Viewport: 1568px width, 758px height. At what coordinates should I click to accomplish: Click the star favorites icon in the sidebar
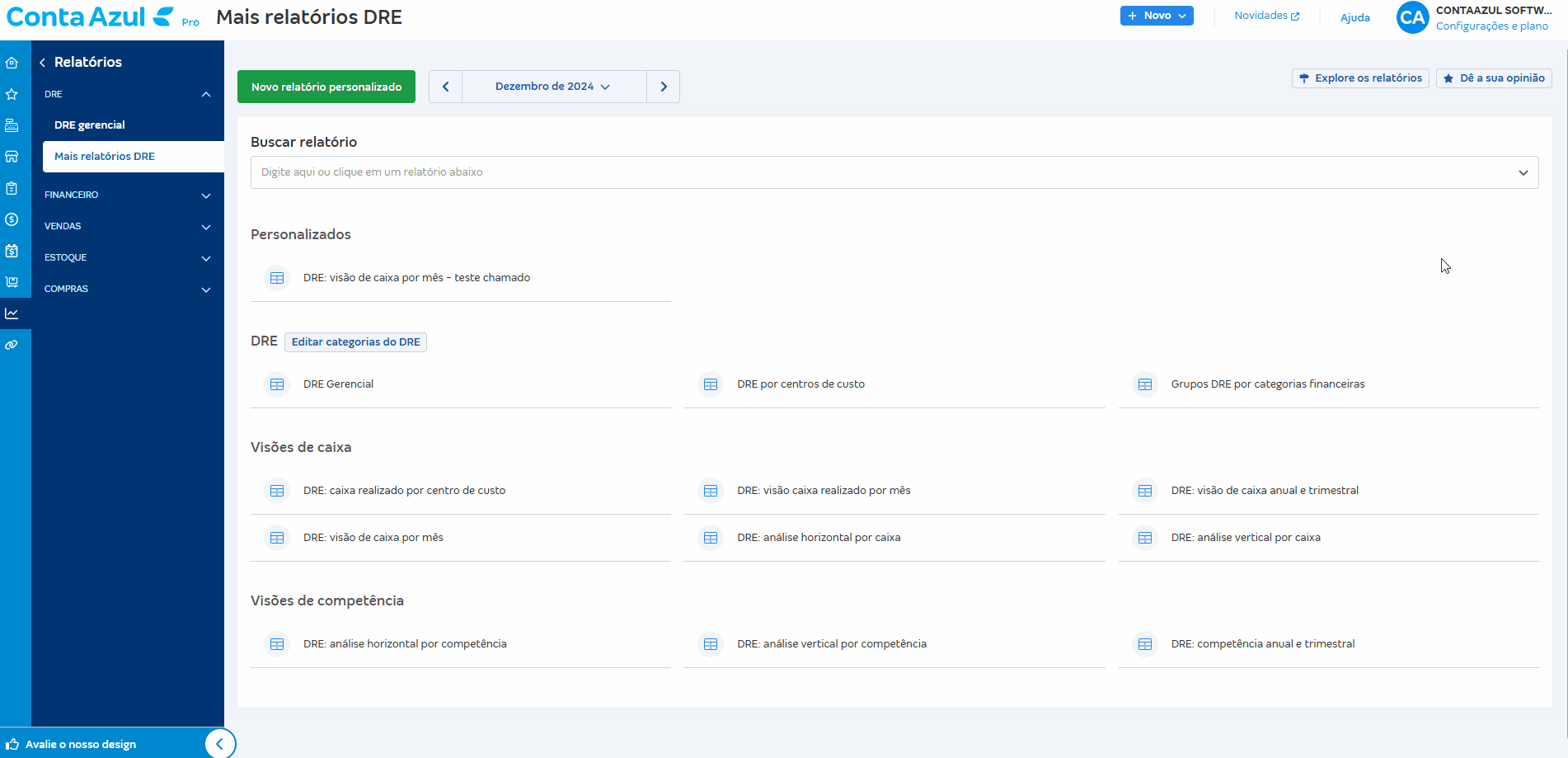[x=12, y=94]
